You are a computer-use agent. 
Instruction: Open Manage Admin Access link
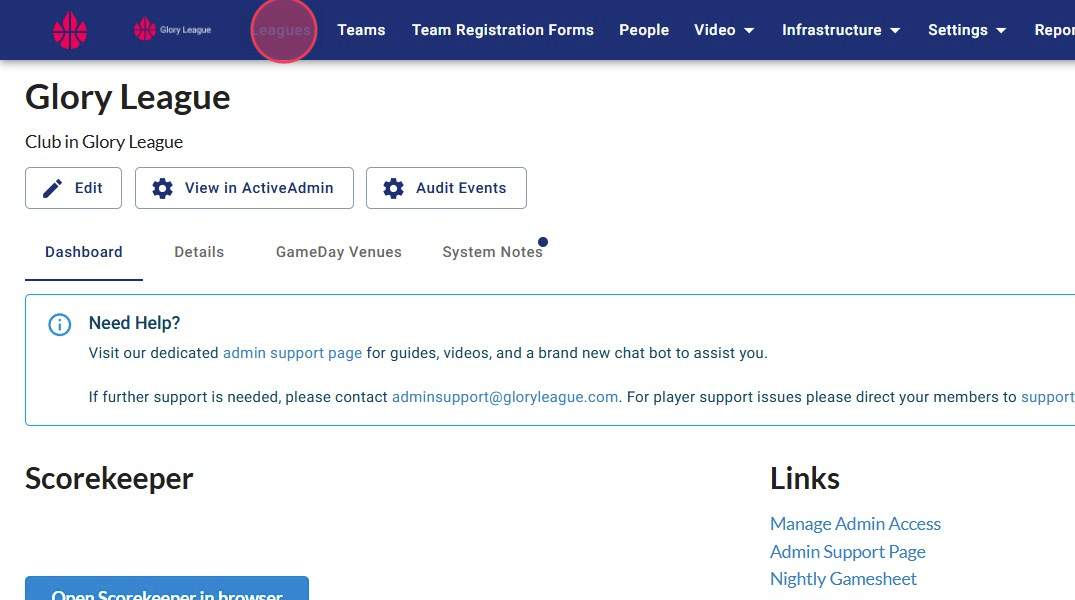point(855,524)
